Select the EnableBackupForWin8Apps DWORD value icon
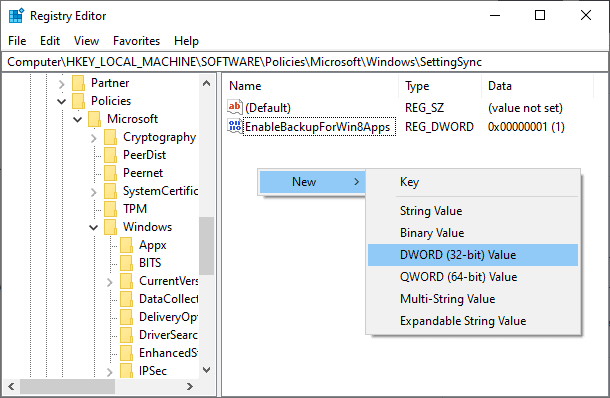610x398 pixels. tap(235, 126)
